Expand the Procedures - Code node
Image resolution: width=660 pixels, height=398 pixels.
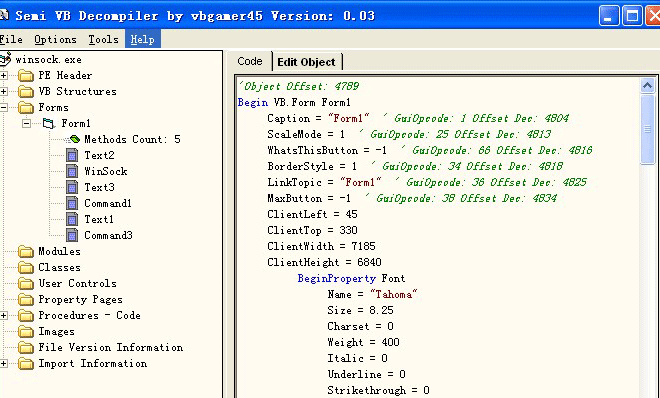coord(3,316)
